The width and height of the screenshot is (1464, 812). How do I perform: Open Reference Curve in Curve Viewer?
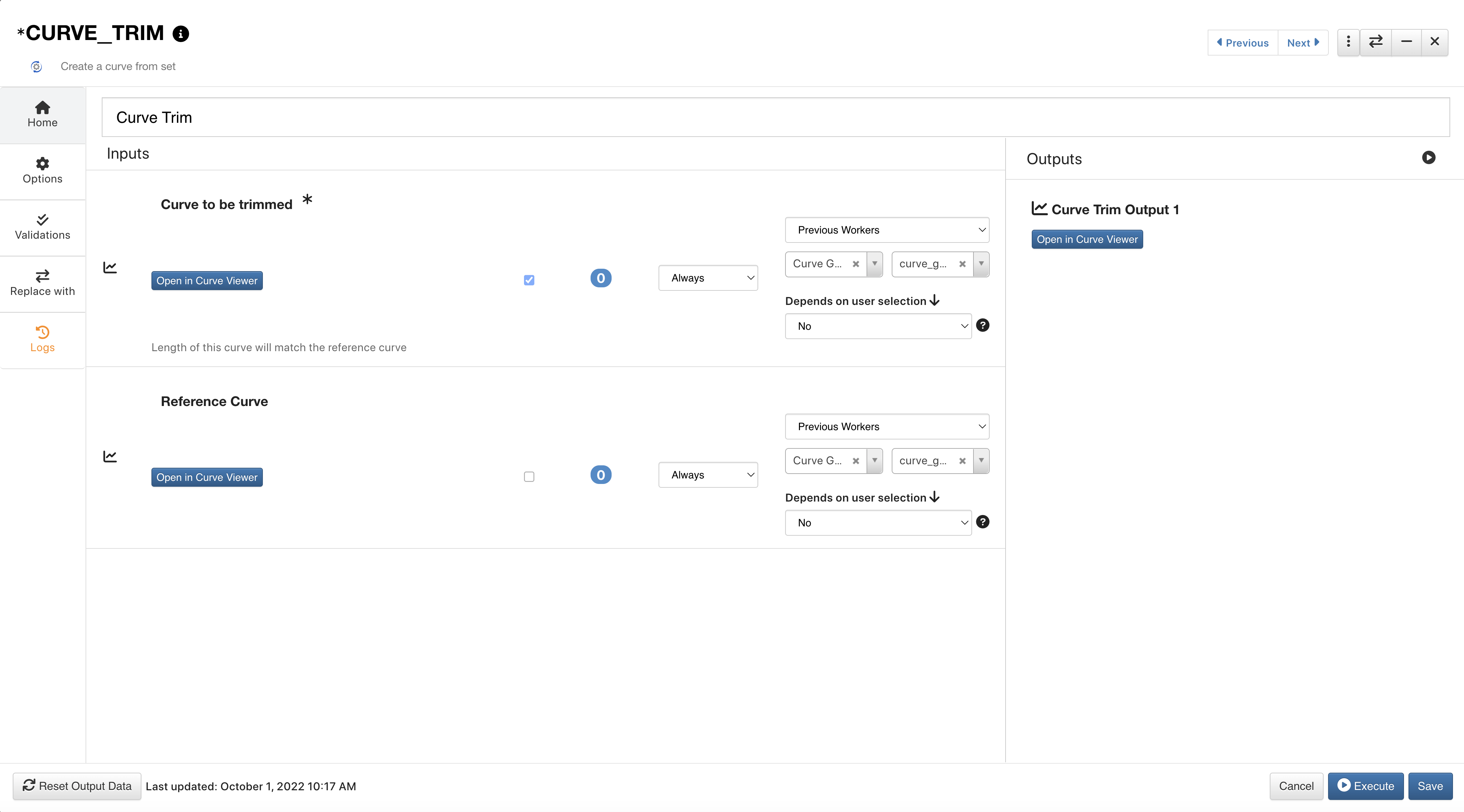[207, 477]
